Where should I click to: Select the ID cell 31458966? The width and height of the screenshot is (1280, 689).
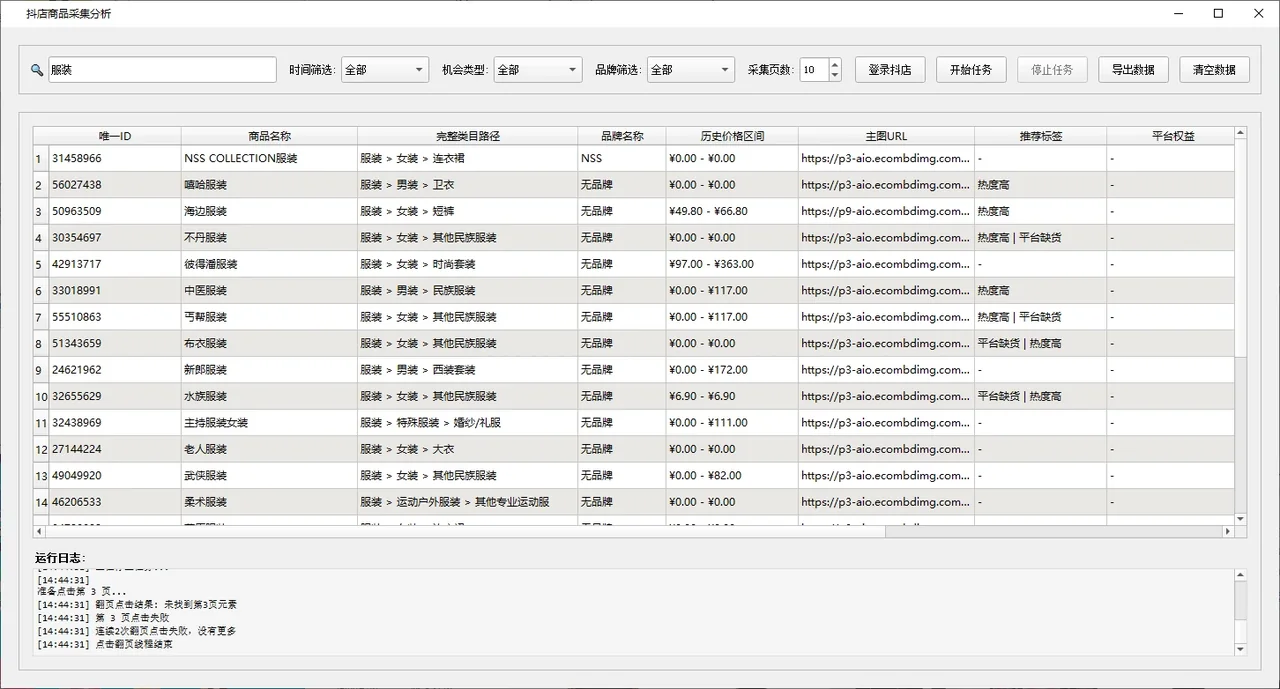click(115, 158)
